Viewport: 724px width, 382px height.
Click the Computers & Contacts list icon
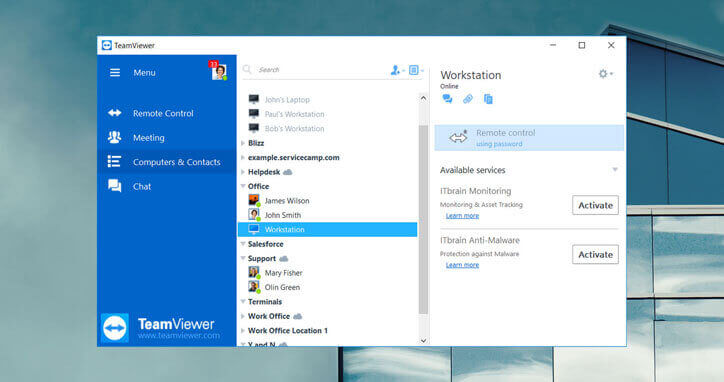click(114, 161)
